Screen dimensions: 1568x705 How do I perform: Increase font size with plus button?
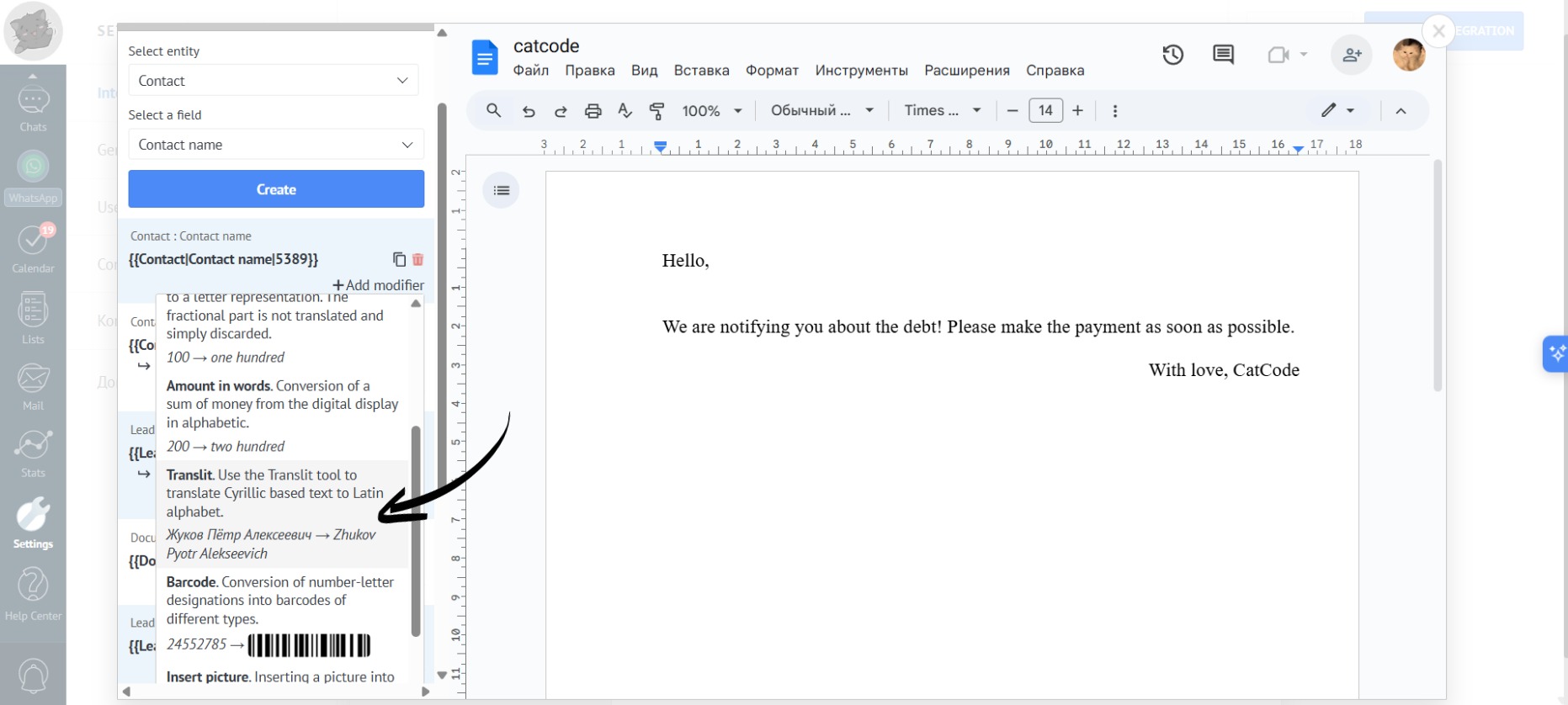pyautogui.click(x=1077, y=111)
